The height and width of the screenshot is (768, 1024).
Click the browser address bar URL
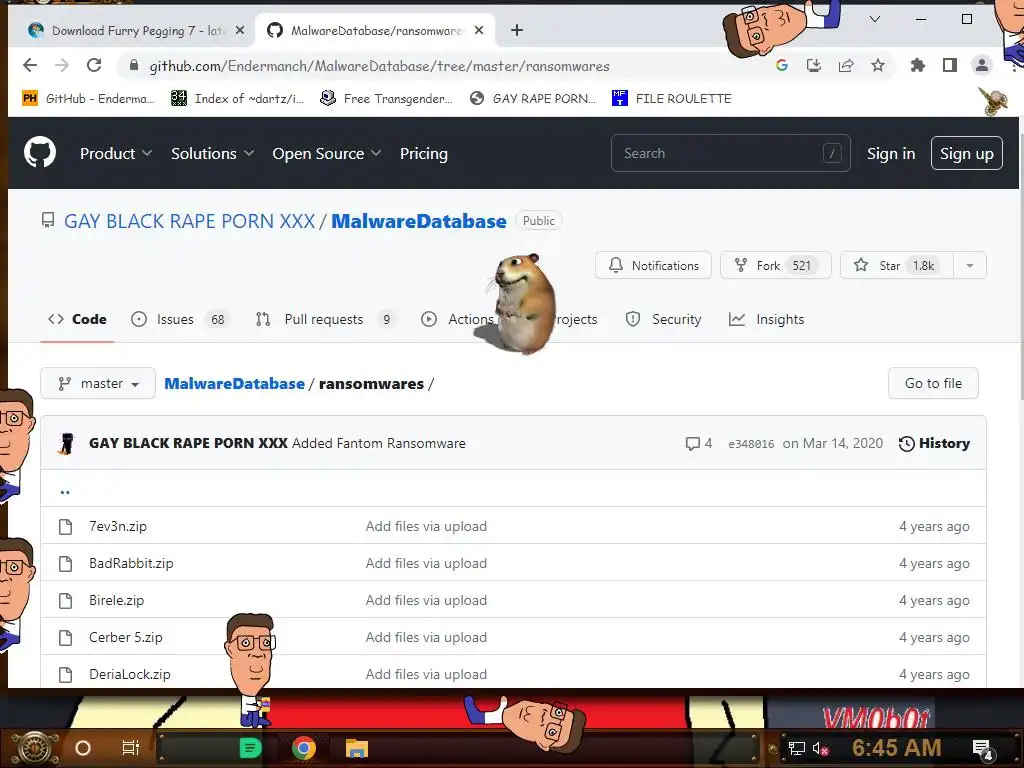tap(379, 66)
